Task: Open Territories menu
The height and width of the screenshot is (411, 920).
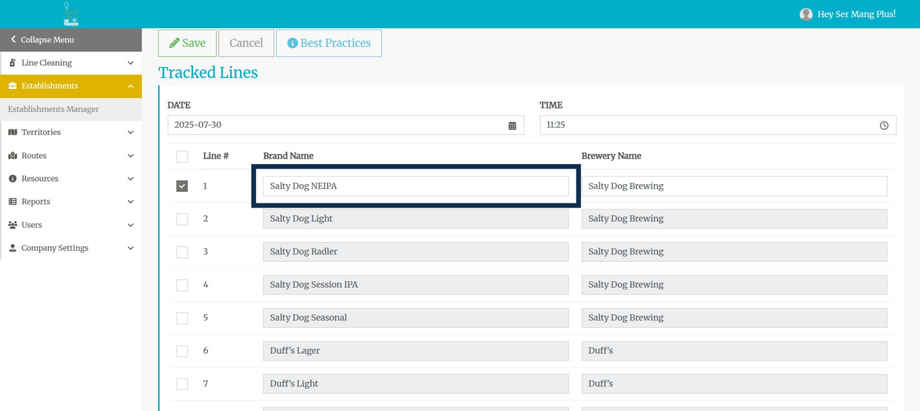Action: (71, 133)
